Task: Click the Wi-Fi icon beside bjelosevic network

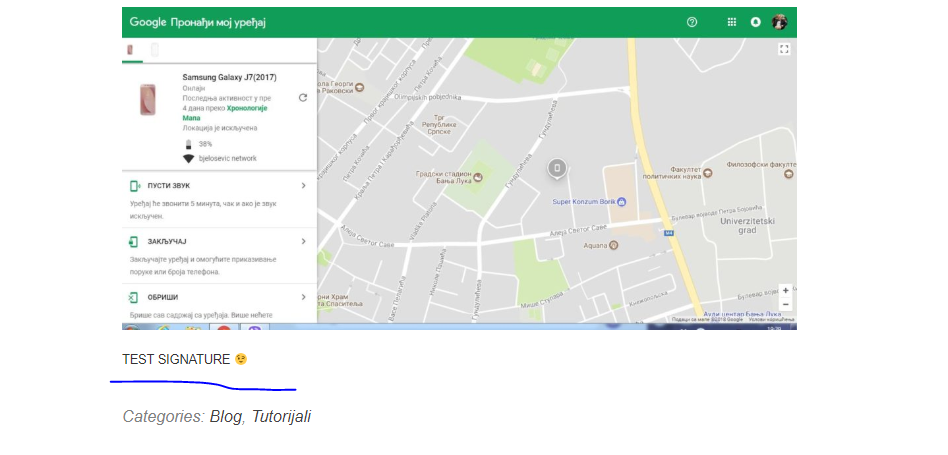Action: click(189, 159)
